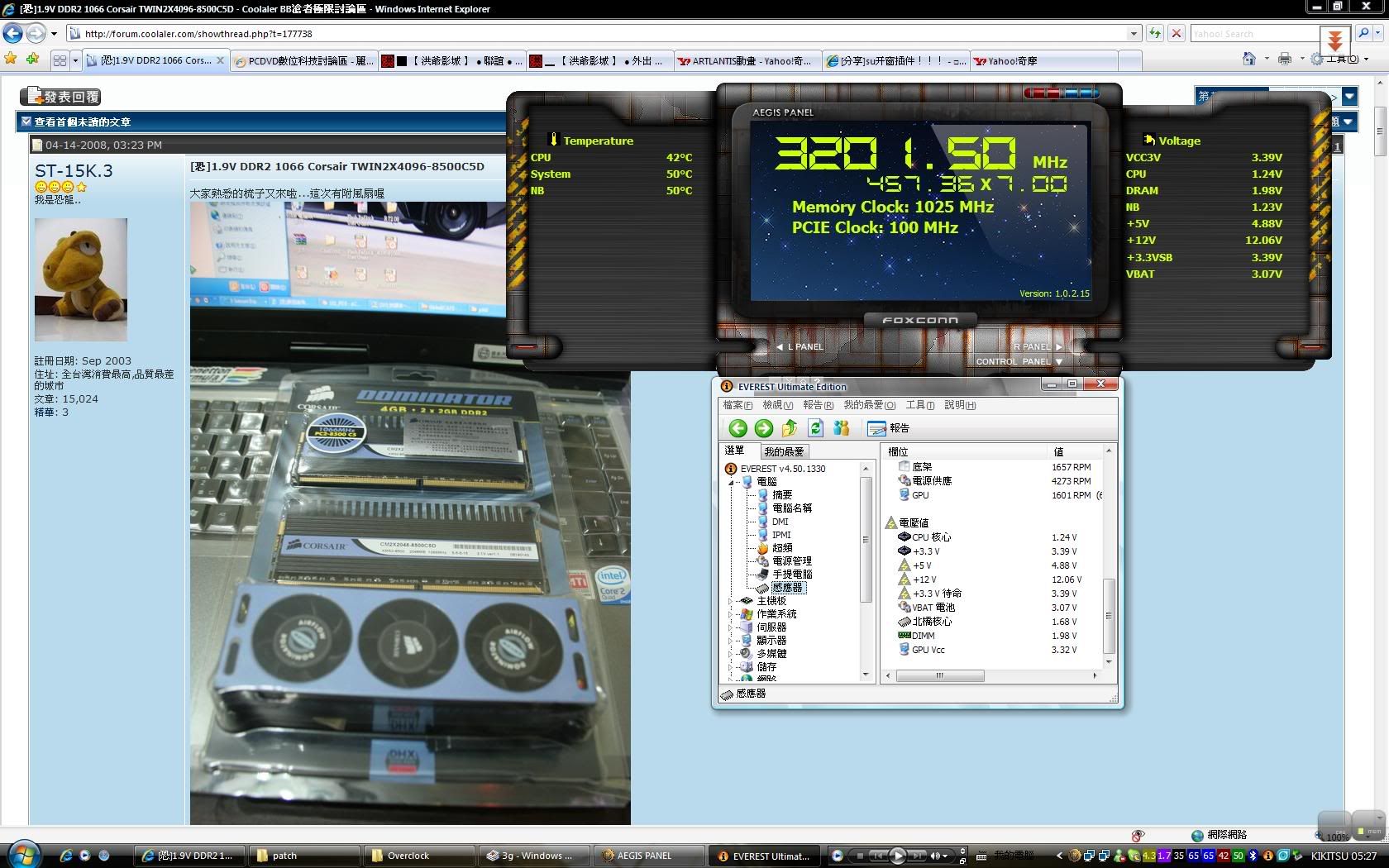
Task: Click the EVEREST v4.50.1330 root node
Action: (776, 469)
